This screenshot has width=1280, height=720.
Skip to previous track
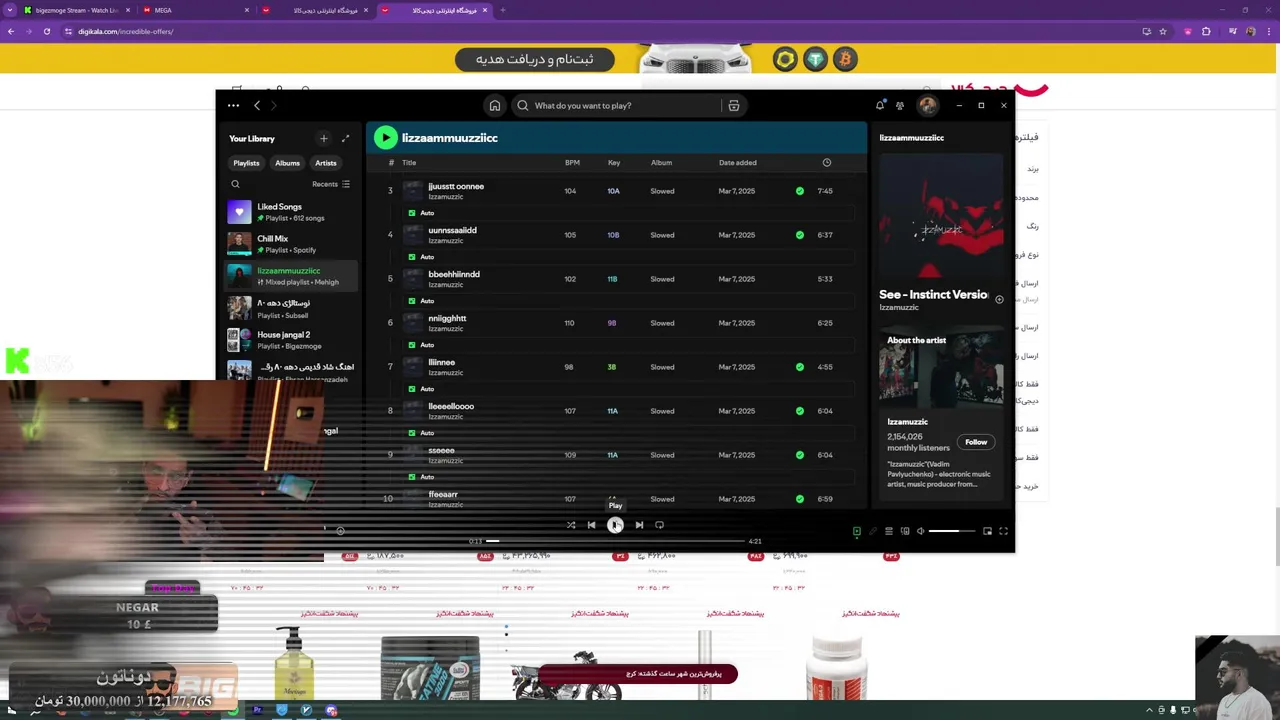pos(591,525)
